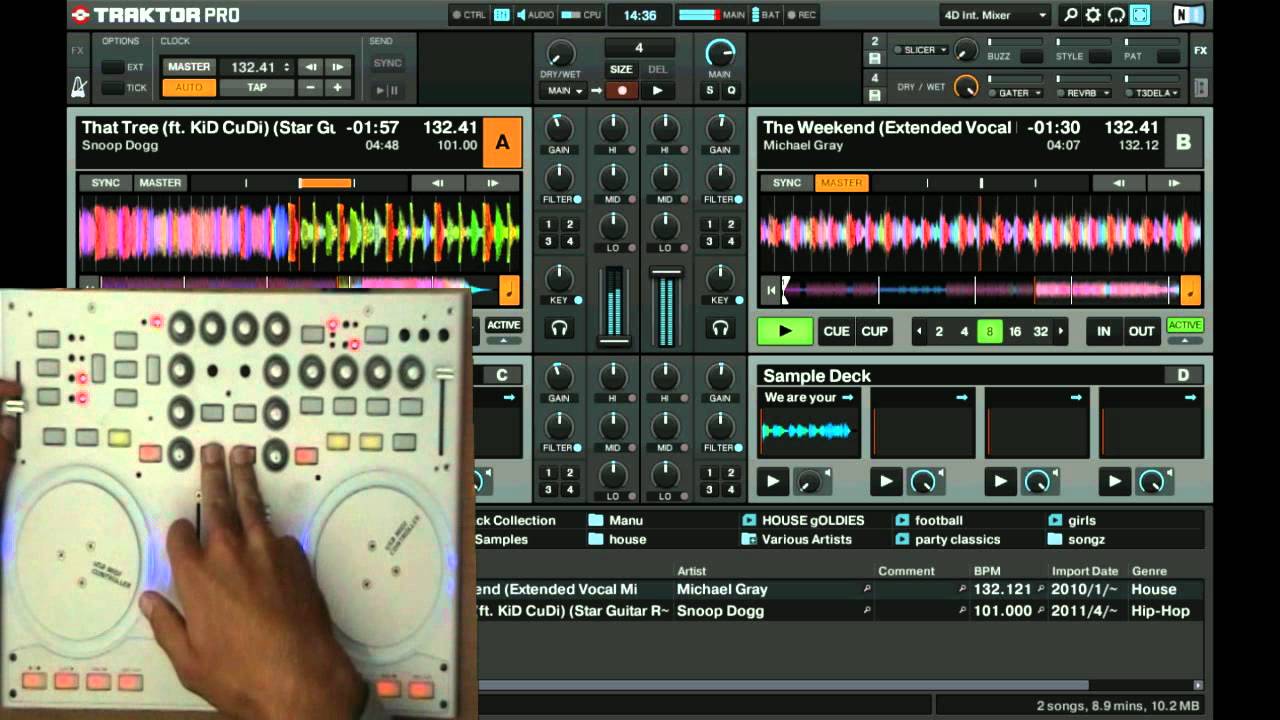This screenshot has height=720, width=1280.
Task: Open the browser search magnifier in header
Action: [x=1071, y=15]
